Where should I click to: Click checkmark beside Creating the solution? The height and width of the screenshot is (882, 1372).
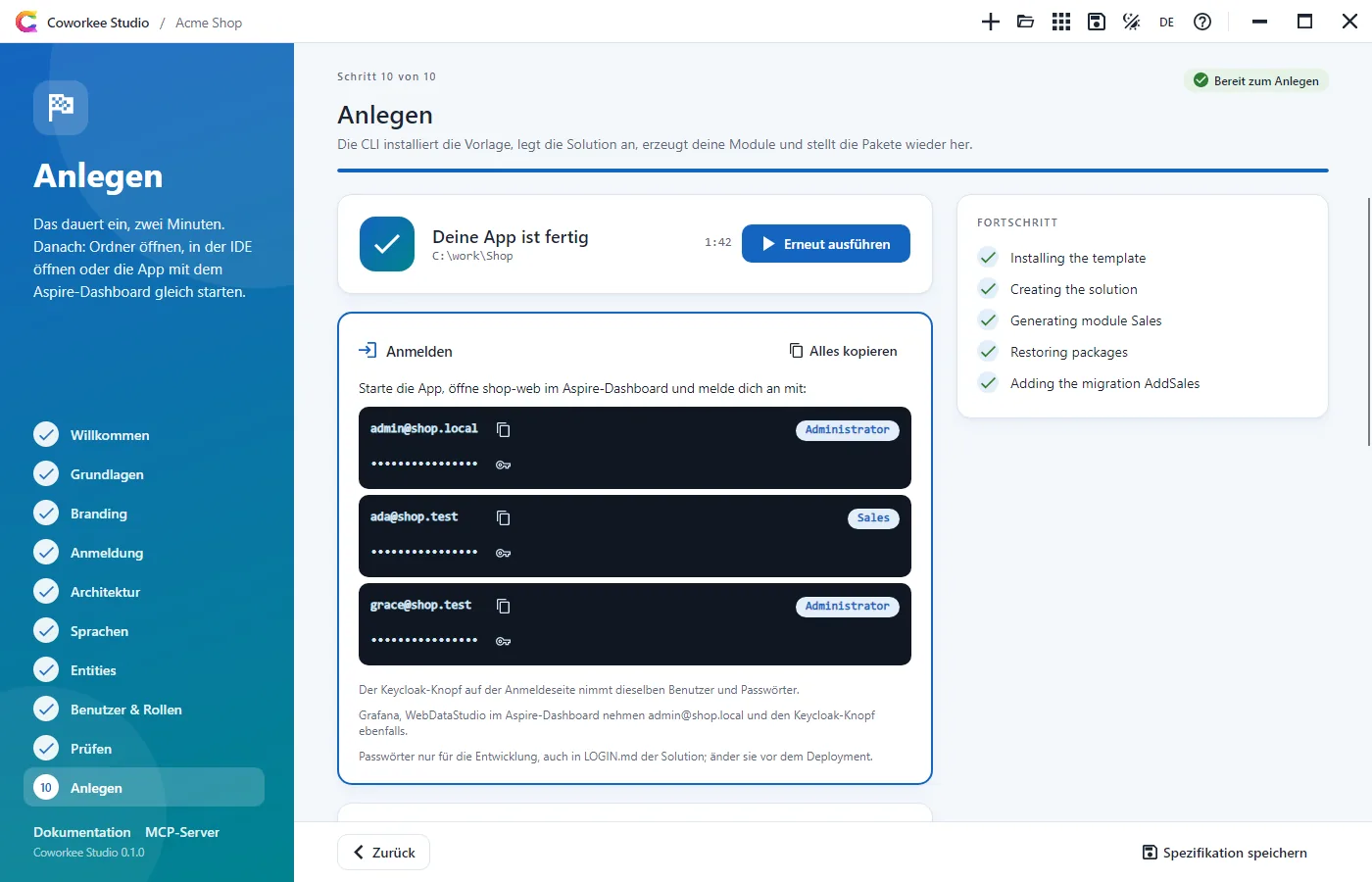coord(988,289)
